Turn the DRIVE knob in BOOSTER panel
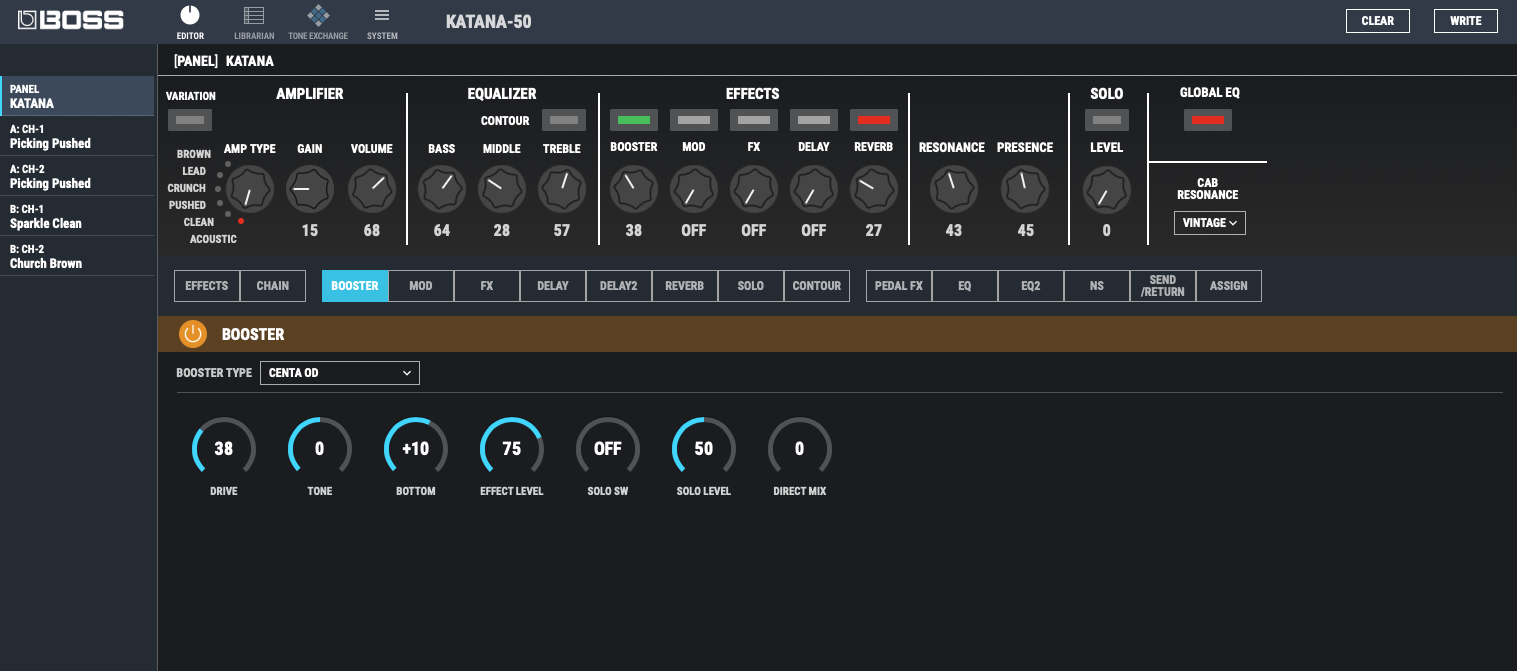 (x=223, y=448)
